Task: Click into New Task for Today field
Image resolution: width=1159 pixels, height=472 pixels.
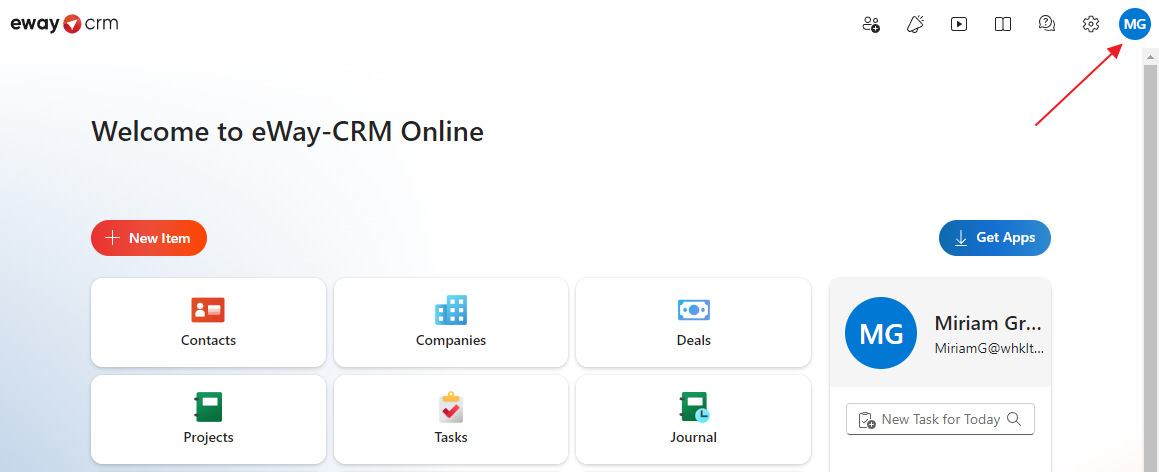Action: [x=940, y=419]
